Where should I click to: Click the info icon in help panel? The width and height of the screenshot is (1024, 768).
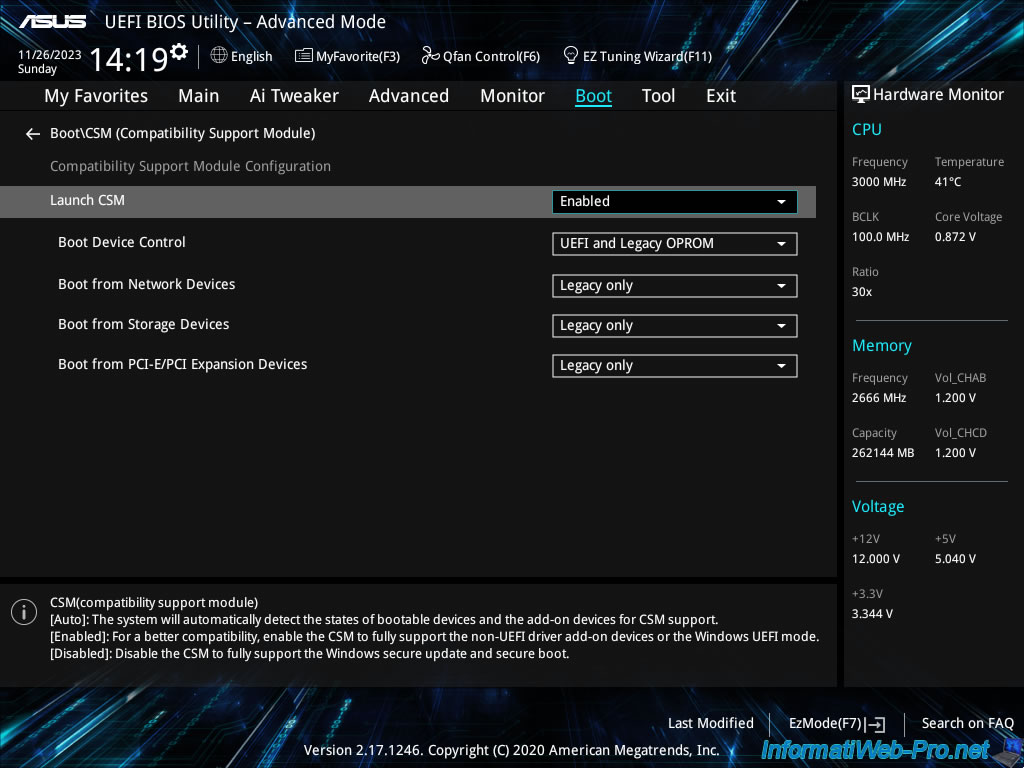click(x=24, y=612)
